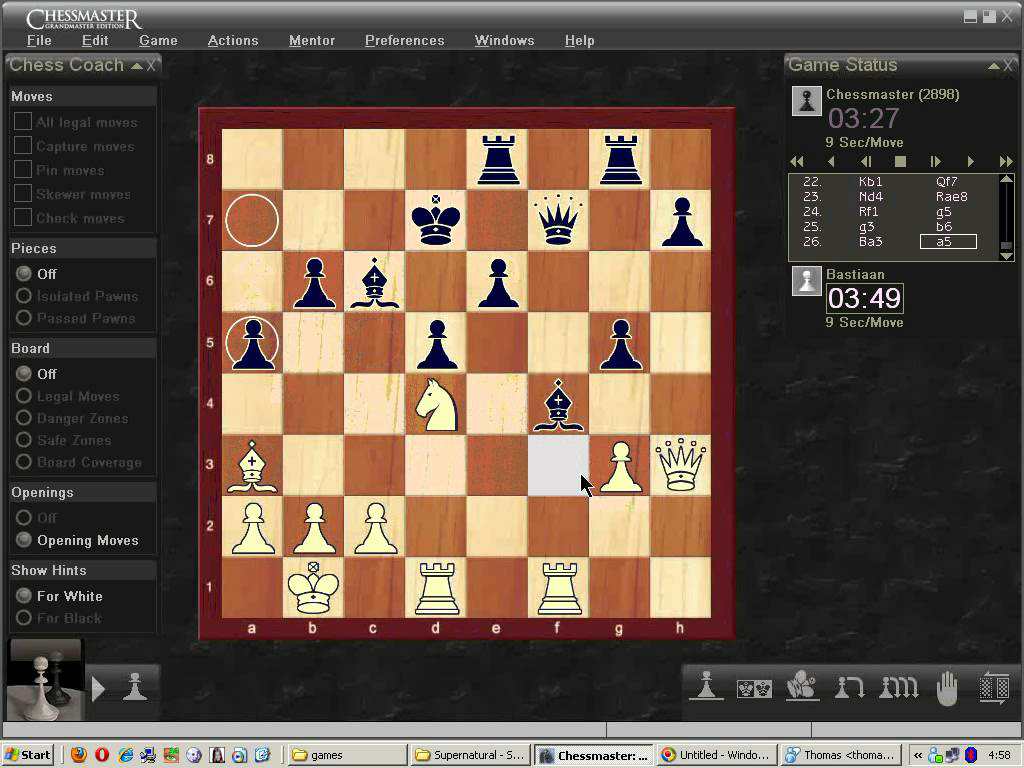This screenshot has height=768, width=1024.
Task: Open the Mentor menu
Action: pyautogui.click(x=312, y=40)
